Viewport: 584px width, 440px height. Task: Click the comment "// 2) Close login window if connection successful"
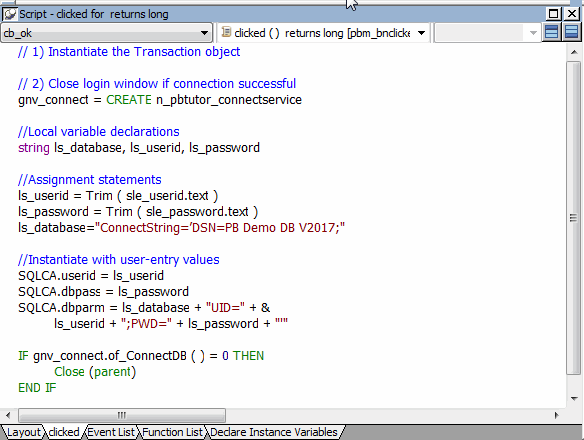point(157,84)
